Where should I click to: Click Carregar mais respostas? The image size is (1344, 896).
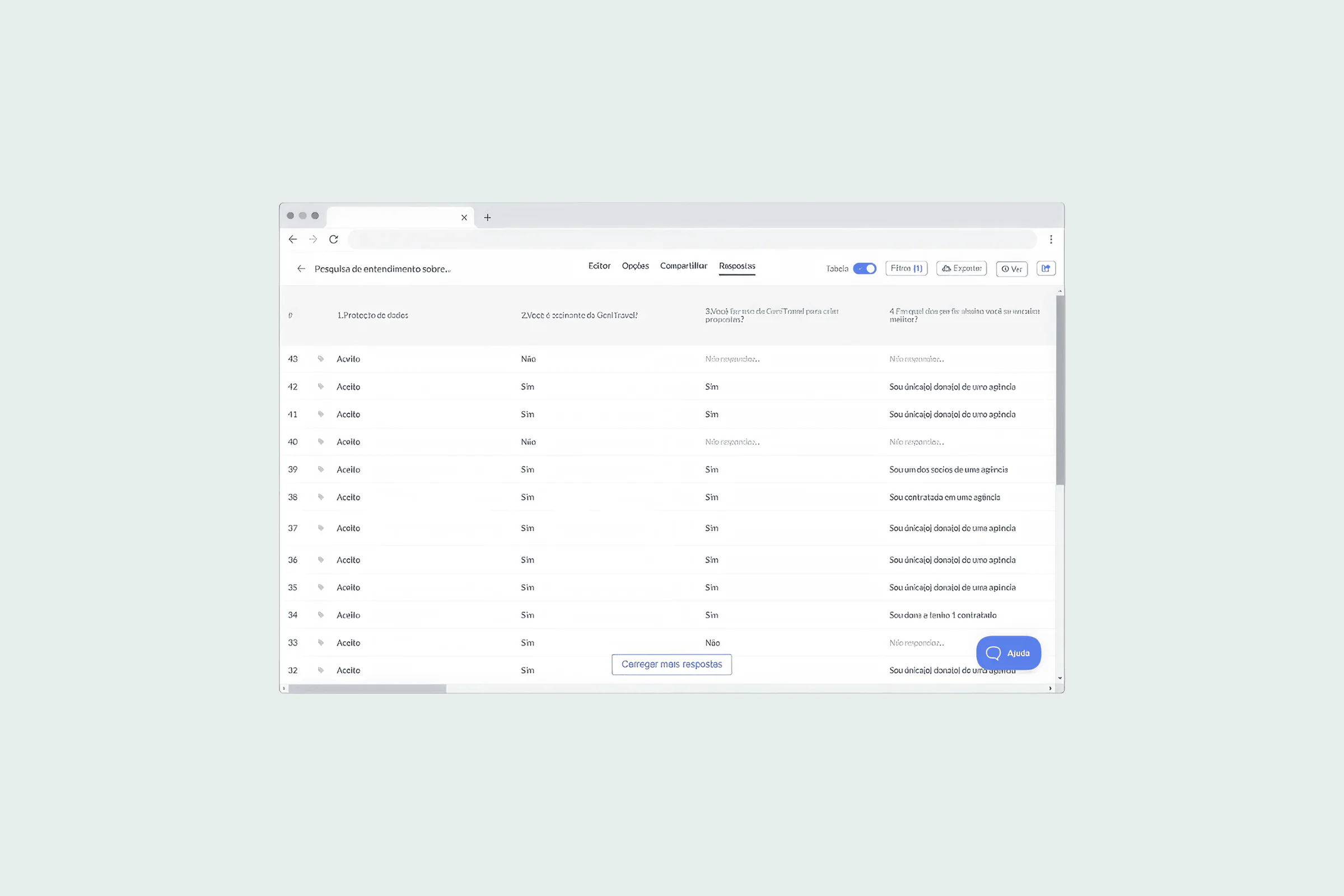(x=671, y=665)
